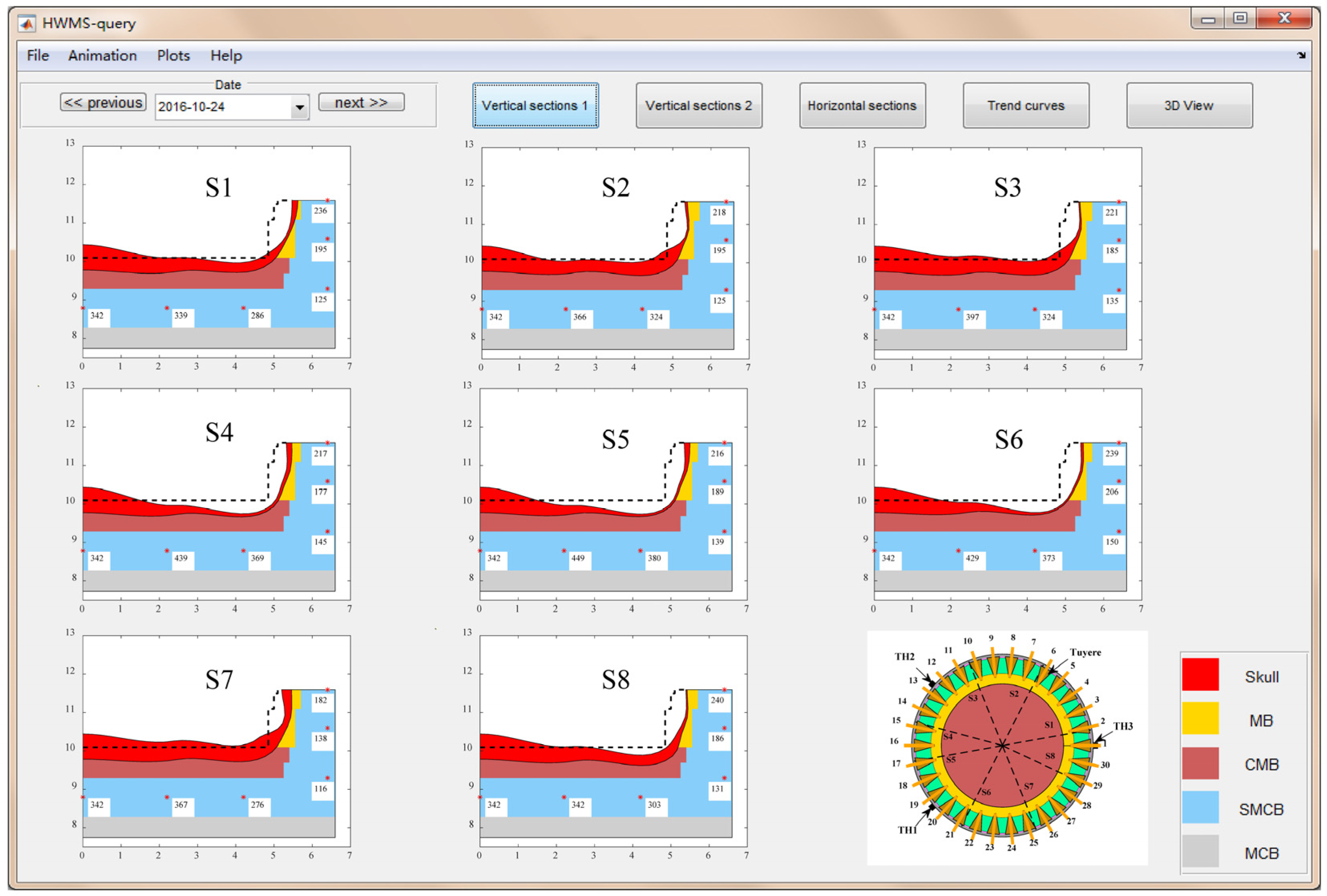
Task: Open the Animation menu
Action: 102,55
